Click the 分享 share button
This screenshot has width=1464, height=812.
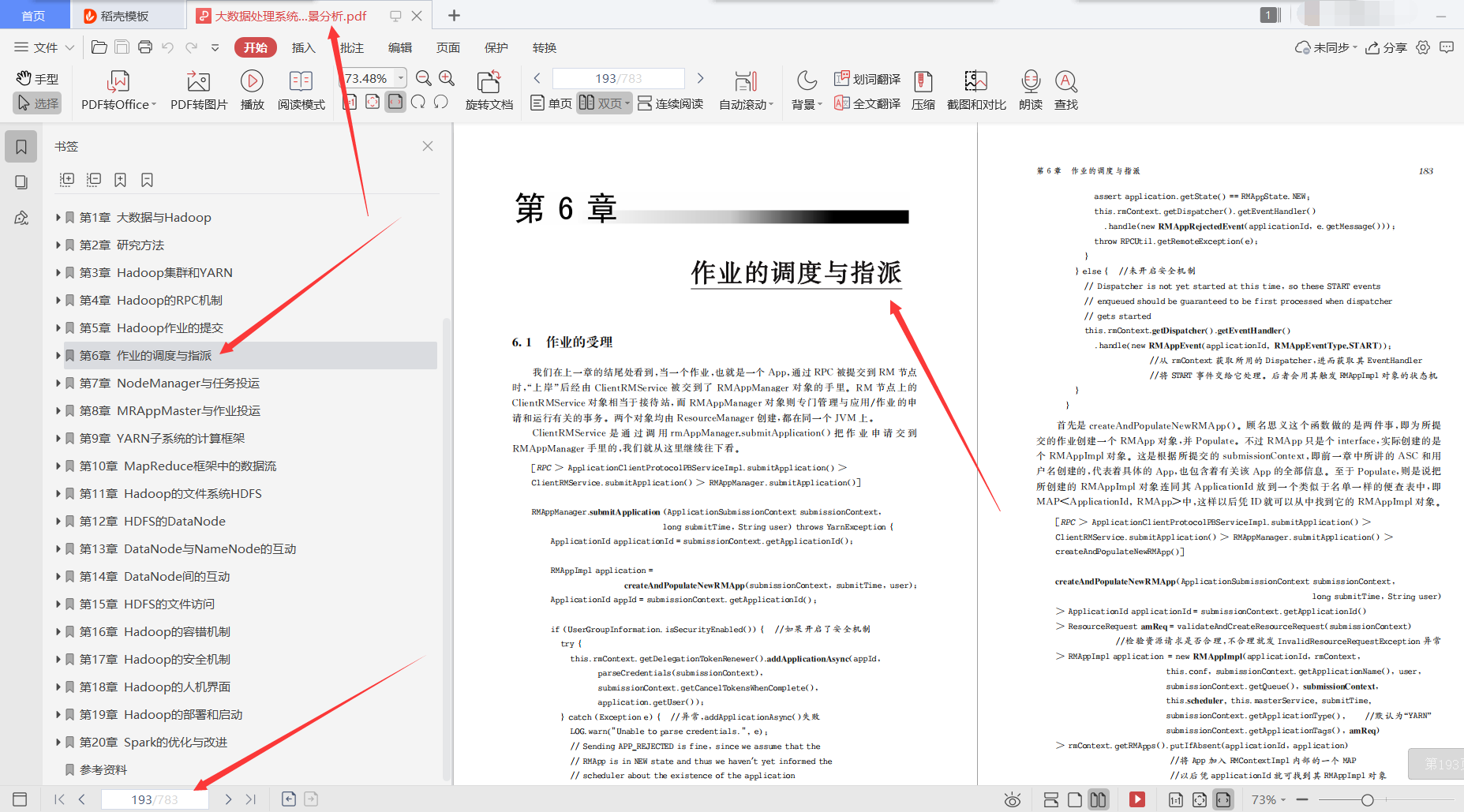(x=1387, y=47)
